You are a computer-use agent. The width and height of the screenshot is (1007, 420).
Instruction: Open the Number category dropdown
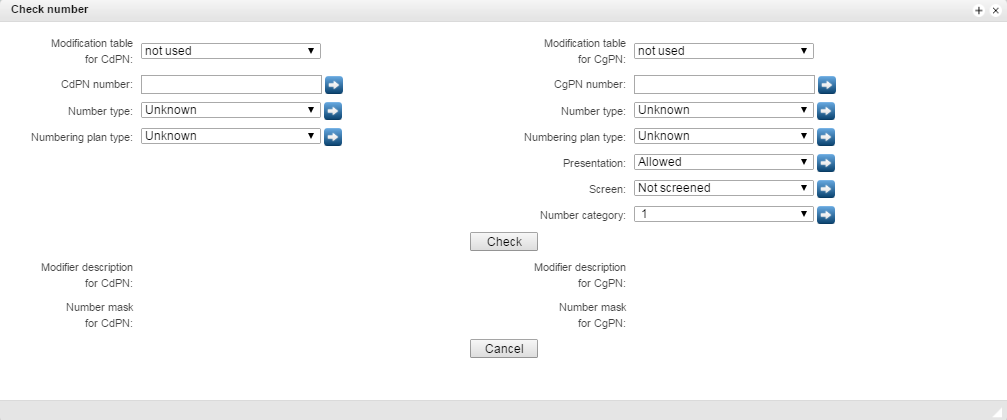(724, 213)
